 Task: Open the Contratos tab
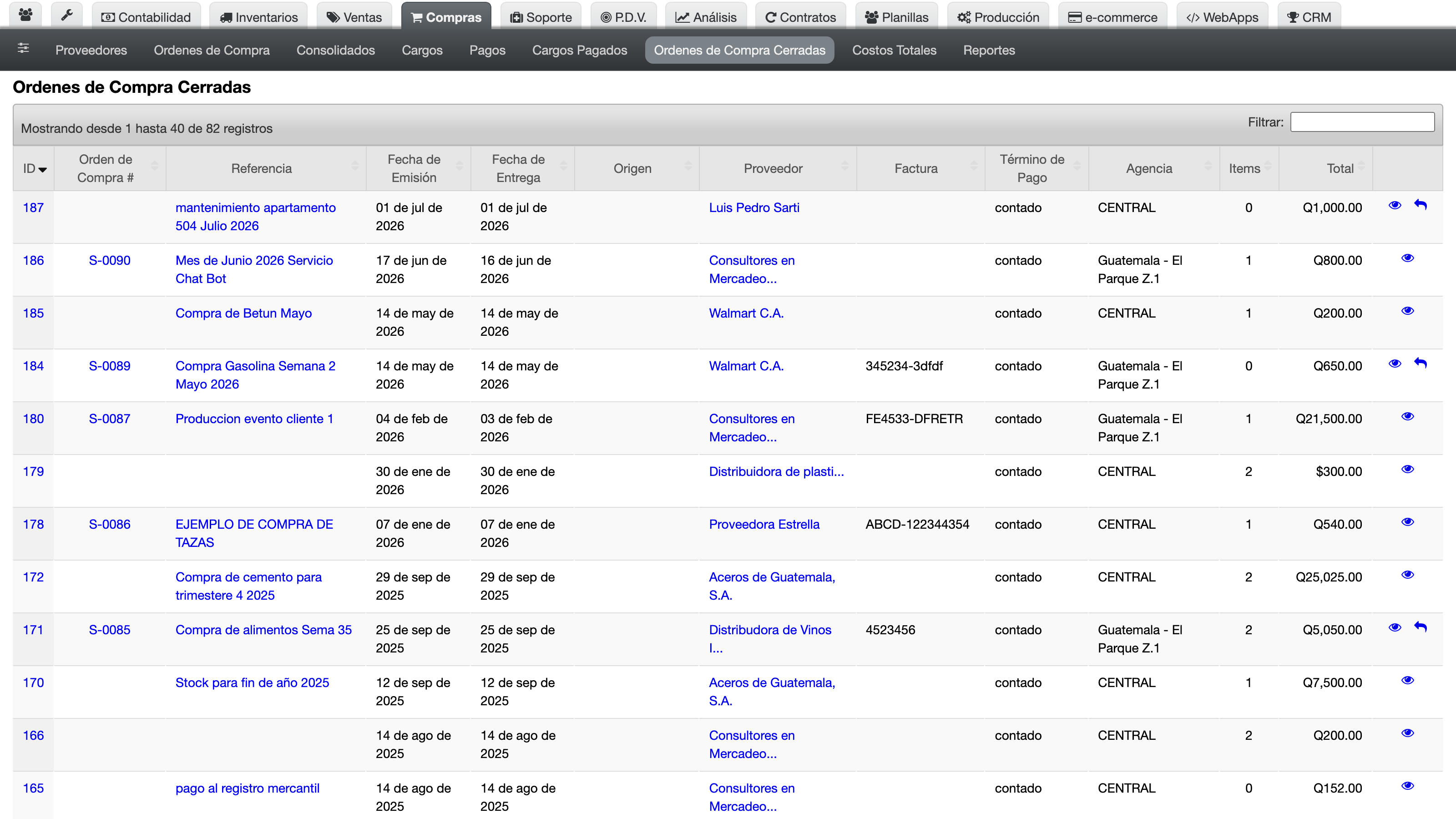click(x=800, y=16)
